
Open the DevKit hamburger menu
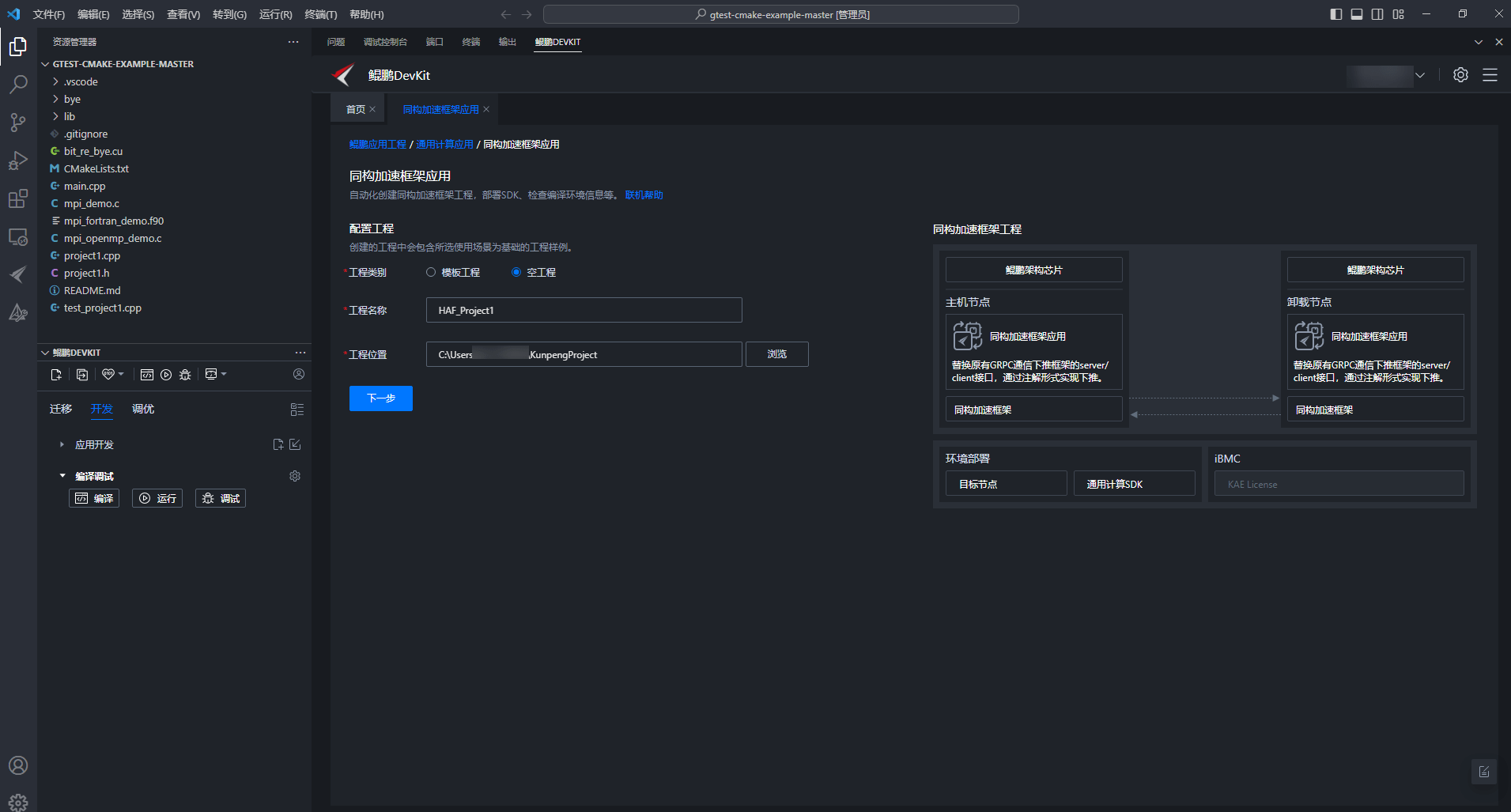click(1490, 75)
